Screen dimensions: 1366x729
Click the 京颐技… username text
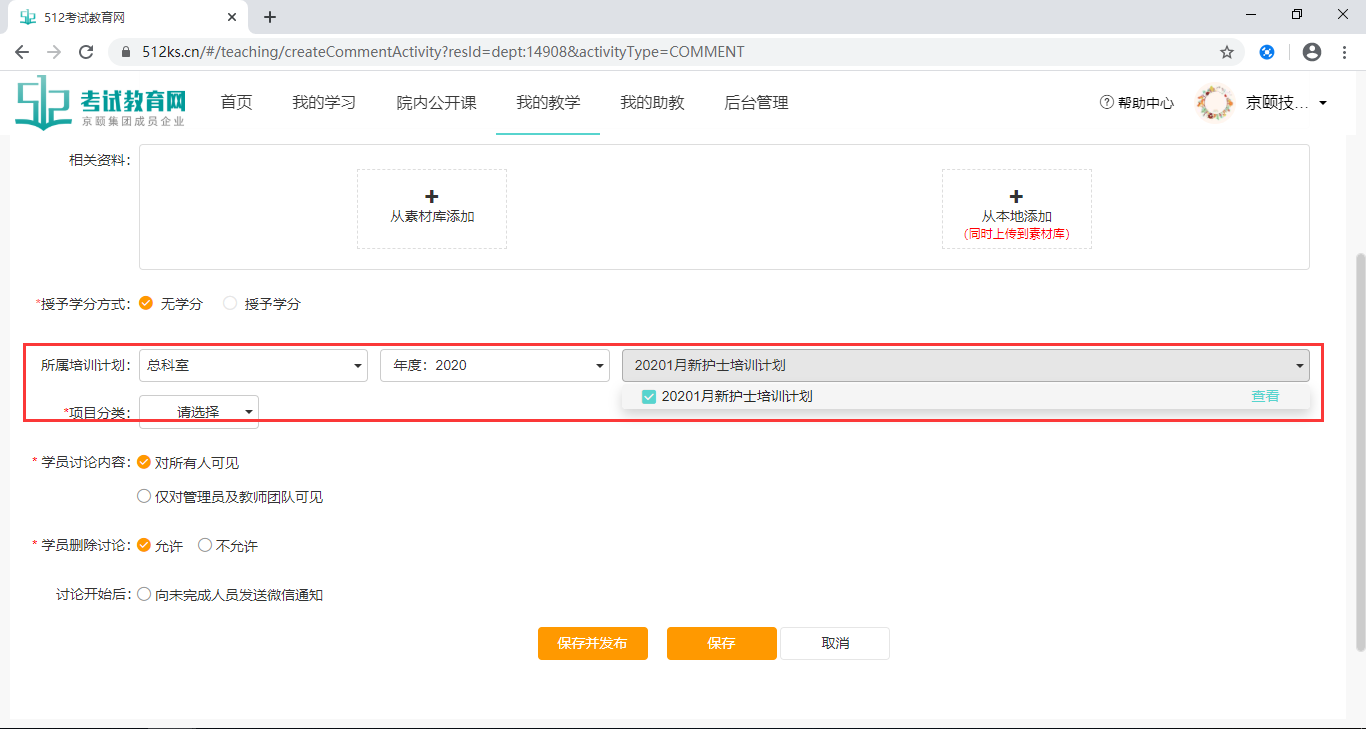click(1277, 102)
